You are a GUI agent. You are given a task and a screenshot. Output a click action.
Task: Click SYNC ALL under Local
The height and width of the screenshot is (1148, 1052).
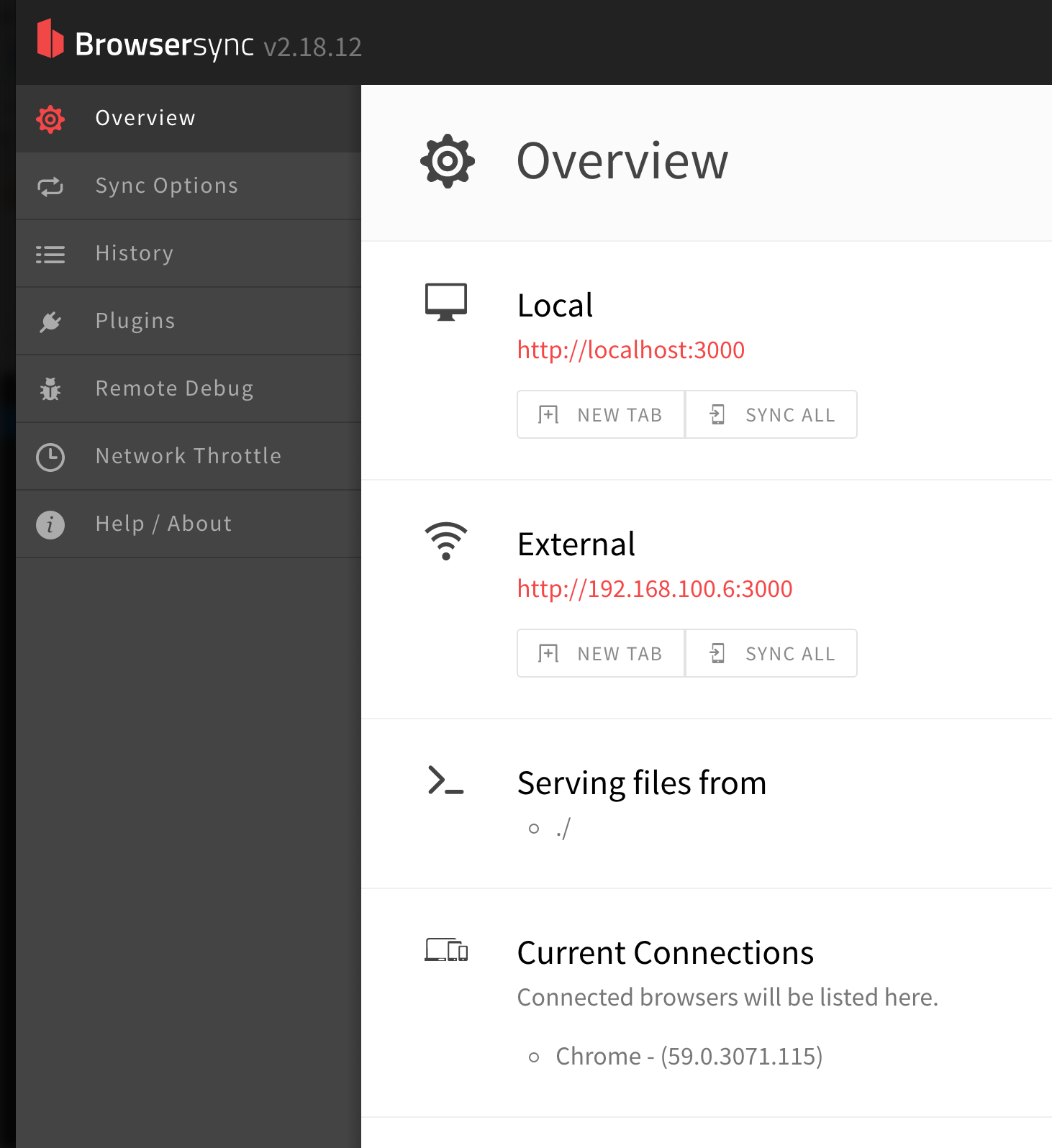771,414
